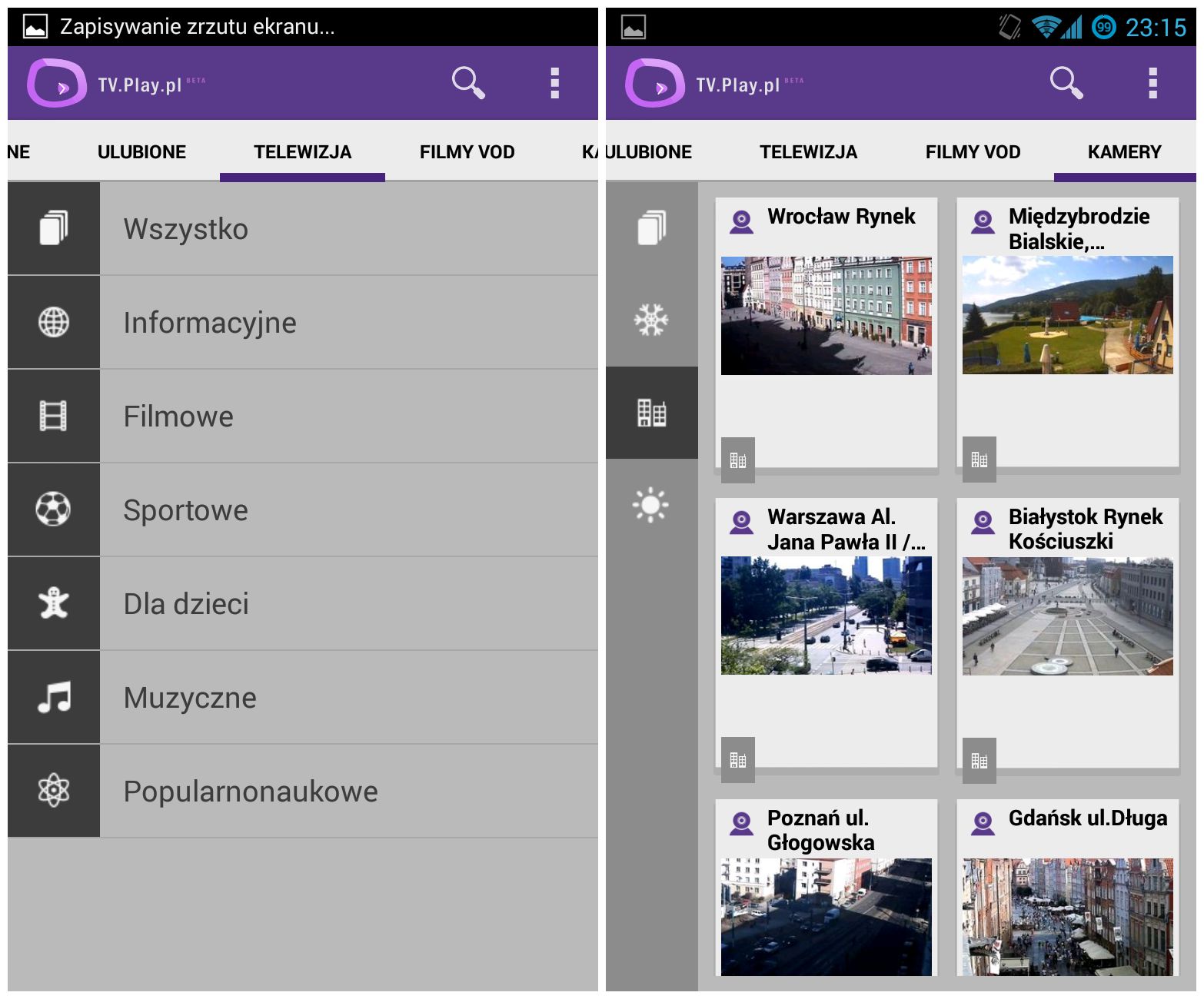Image resolution: width=1204 pixels, height=999 pixels.
Task: Switch to FILMY VOD tab in the left screen
Action: pos(467,151)
